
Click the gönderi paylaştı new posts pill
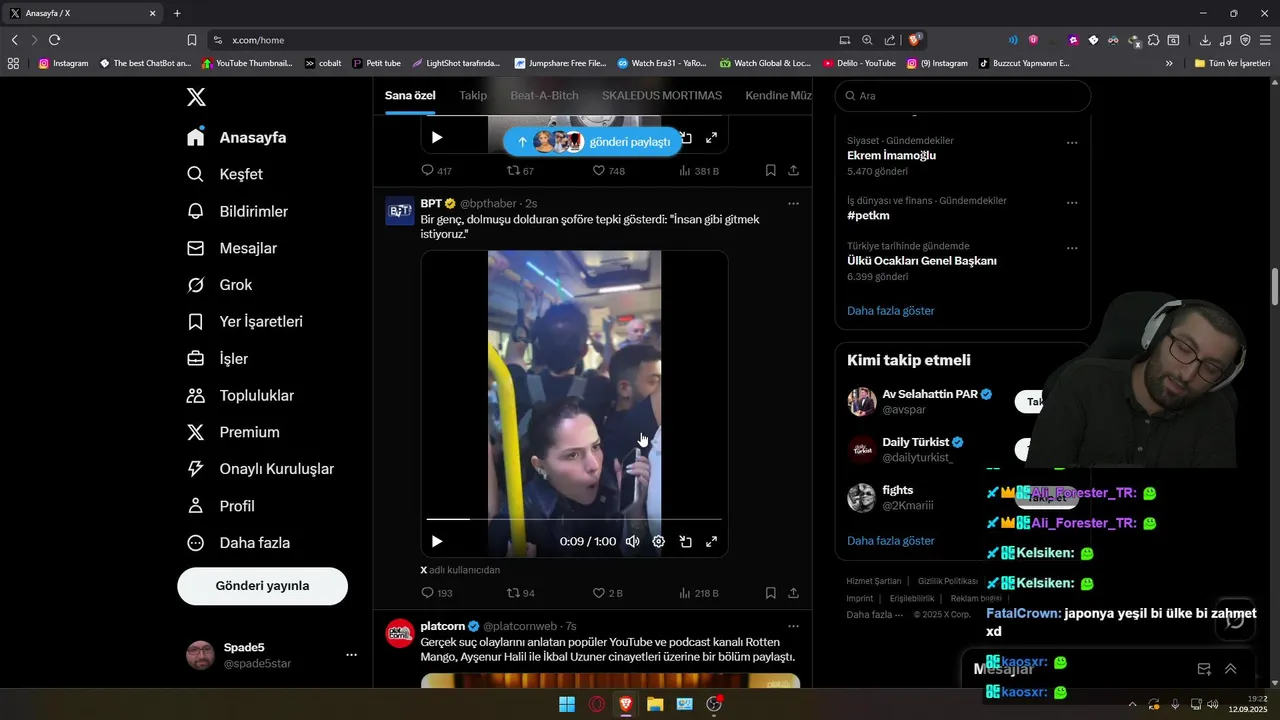click(592, 142)
